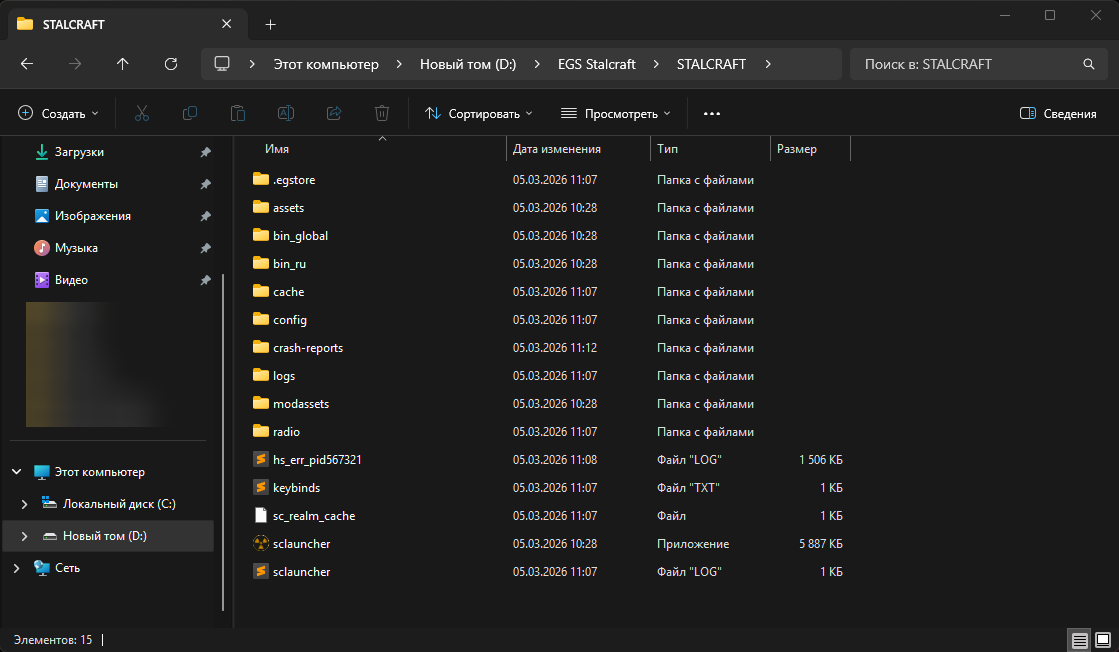Click the Rename icon in toolbar

coord(285,114)
